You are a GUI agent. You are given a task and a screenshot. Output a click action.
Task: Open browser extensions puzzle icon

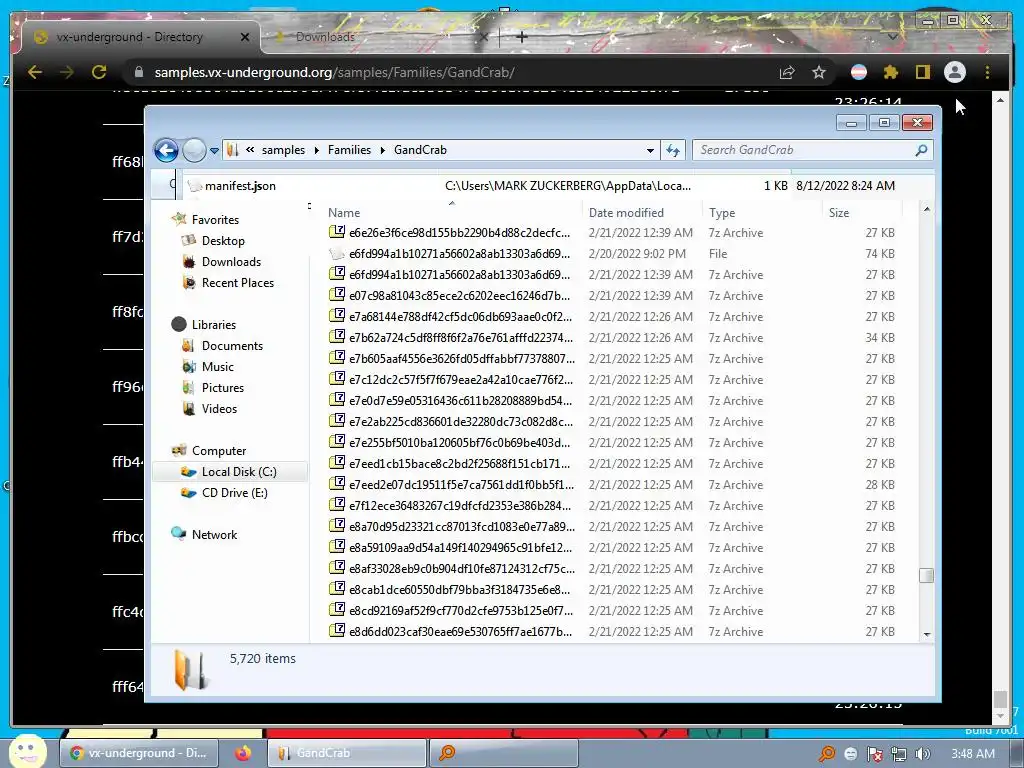pyautogui.click(x=890, y=72)
